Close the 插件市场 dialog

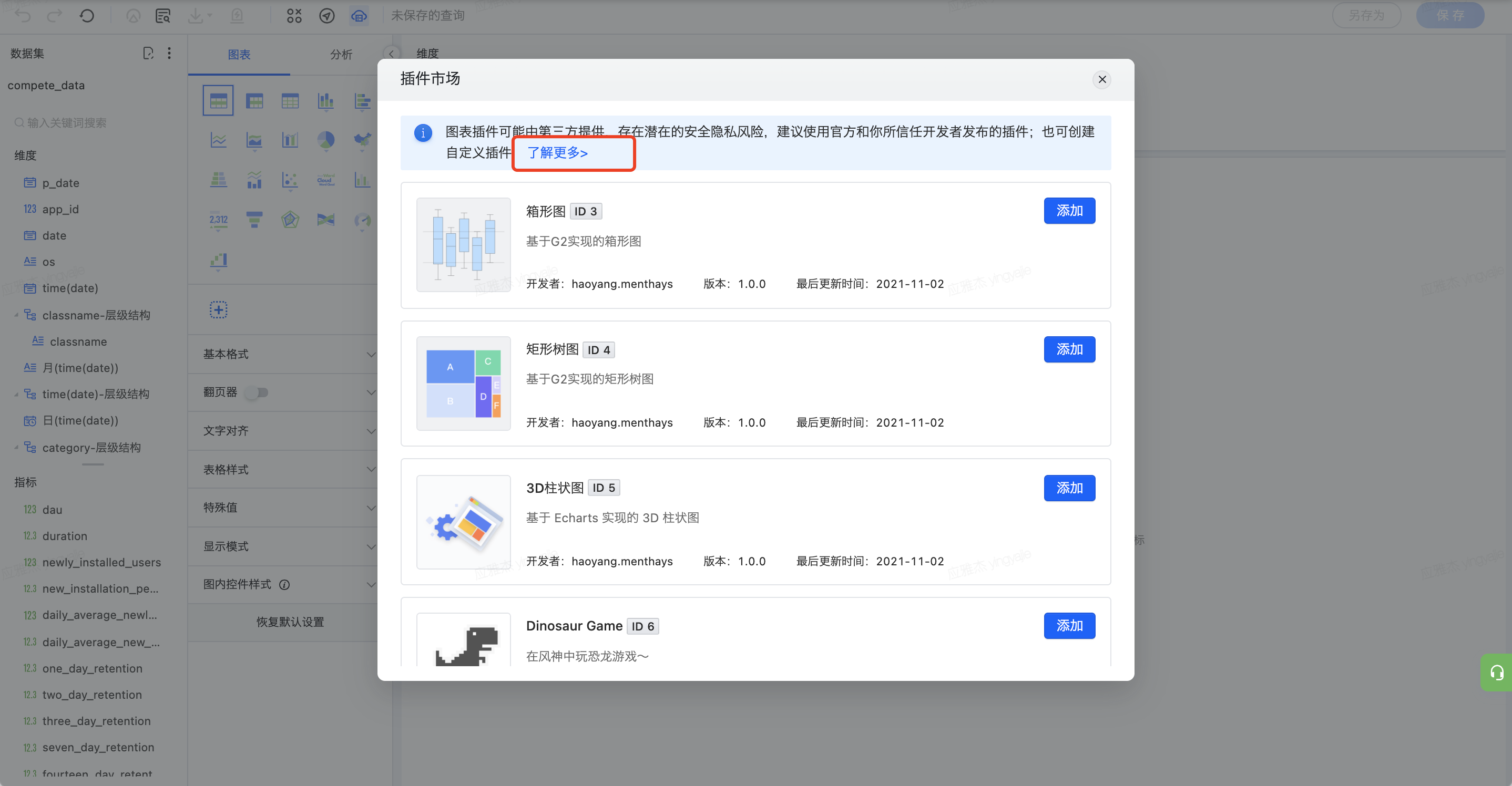click(x=1102, y=79)
